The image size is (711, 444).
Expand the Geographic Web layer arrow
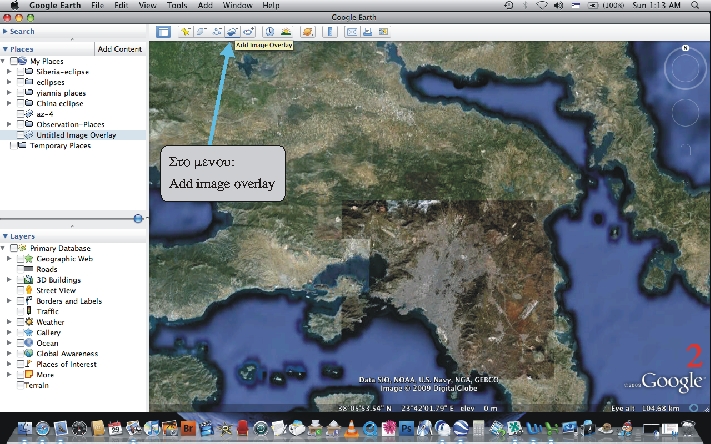pyautogui.click(x=9, y=259)
